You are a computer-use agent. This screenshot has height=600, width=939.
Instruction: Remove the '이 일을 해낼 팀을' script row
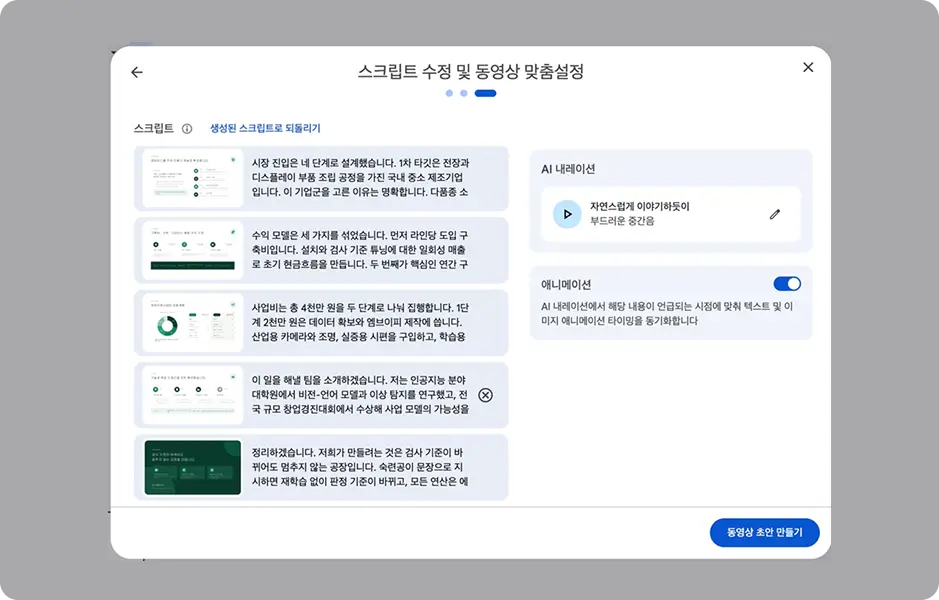pyautogui.click(x=486, y=395)
